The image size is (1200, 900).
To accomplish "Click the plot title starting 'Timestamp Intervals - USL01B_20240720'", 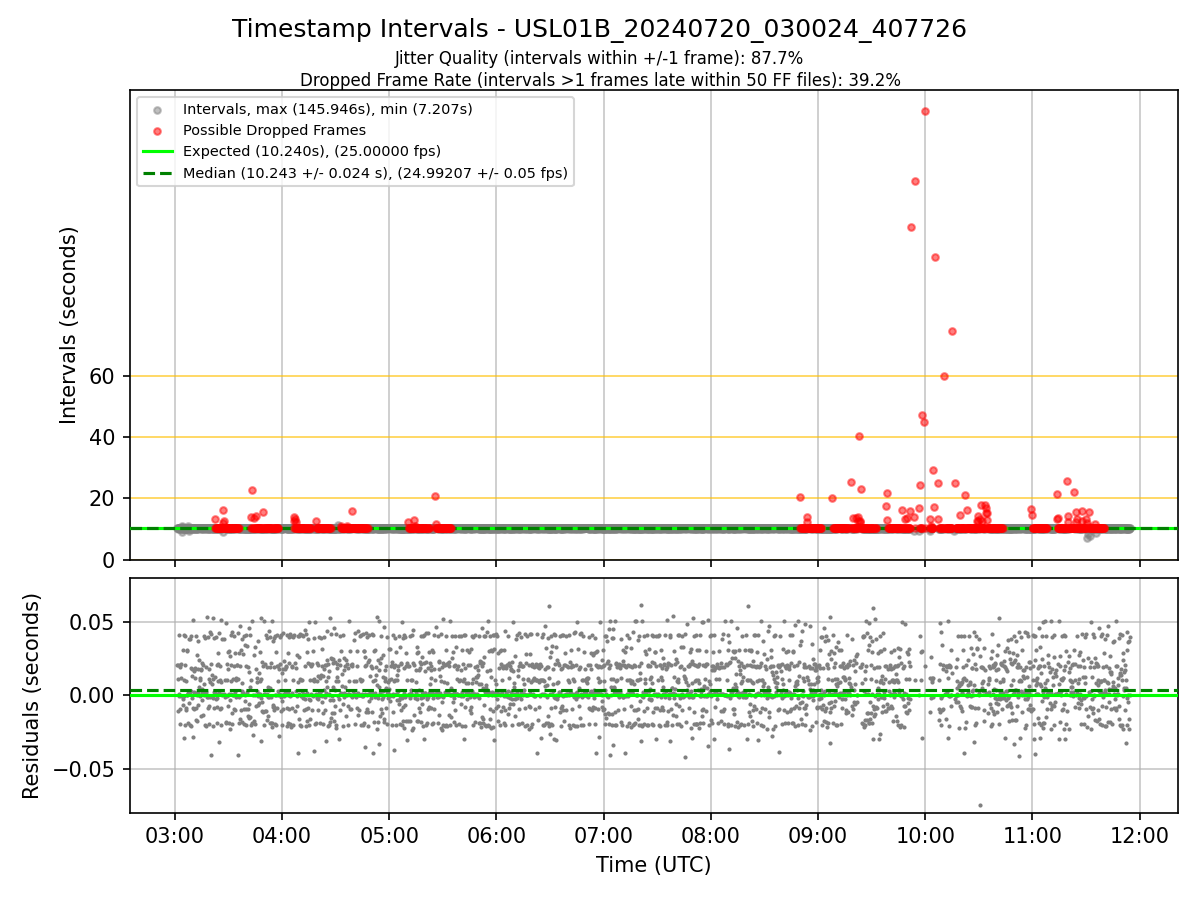I will coord(599,29).
